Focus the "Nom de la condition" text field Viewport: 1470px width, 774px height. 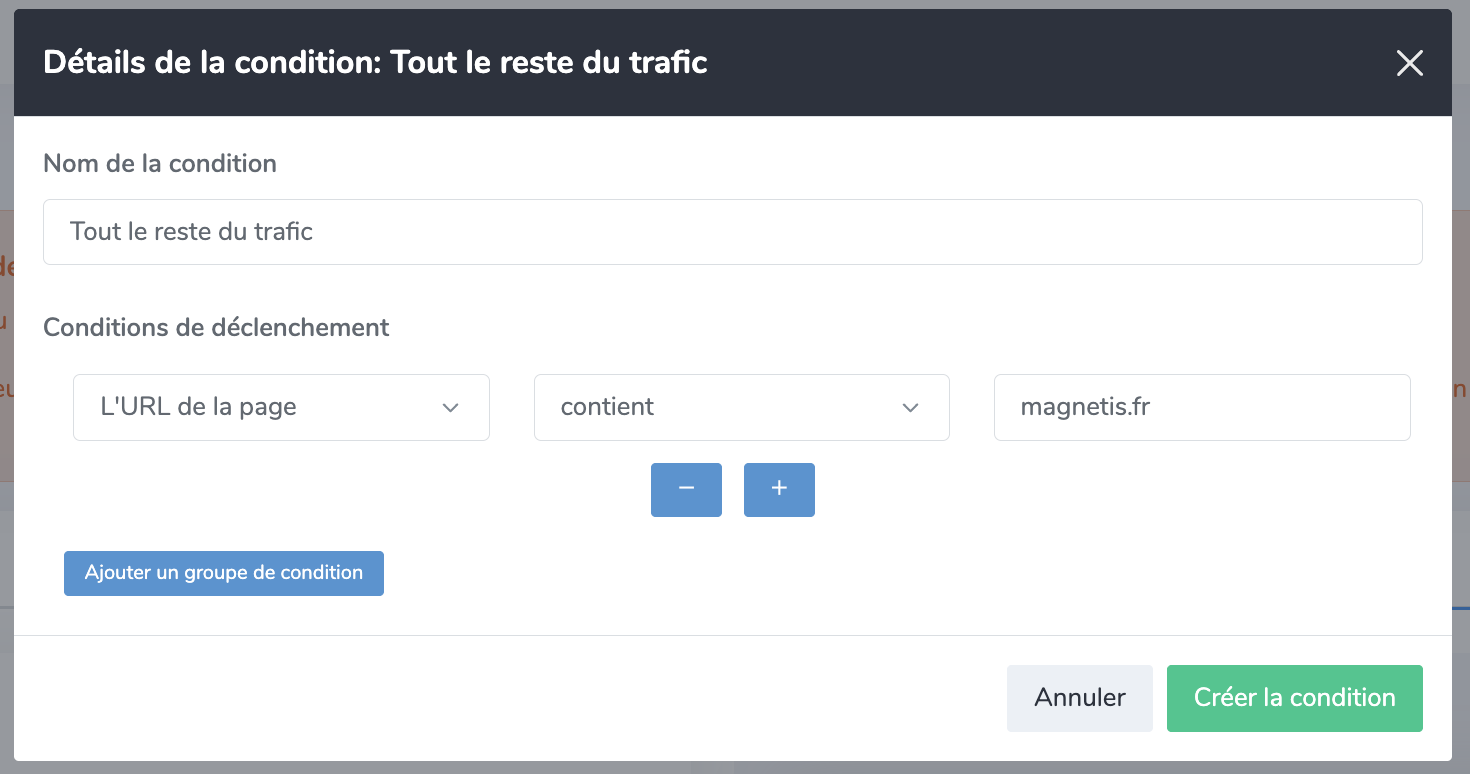pyautogui.click(x=732, y=232)
